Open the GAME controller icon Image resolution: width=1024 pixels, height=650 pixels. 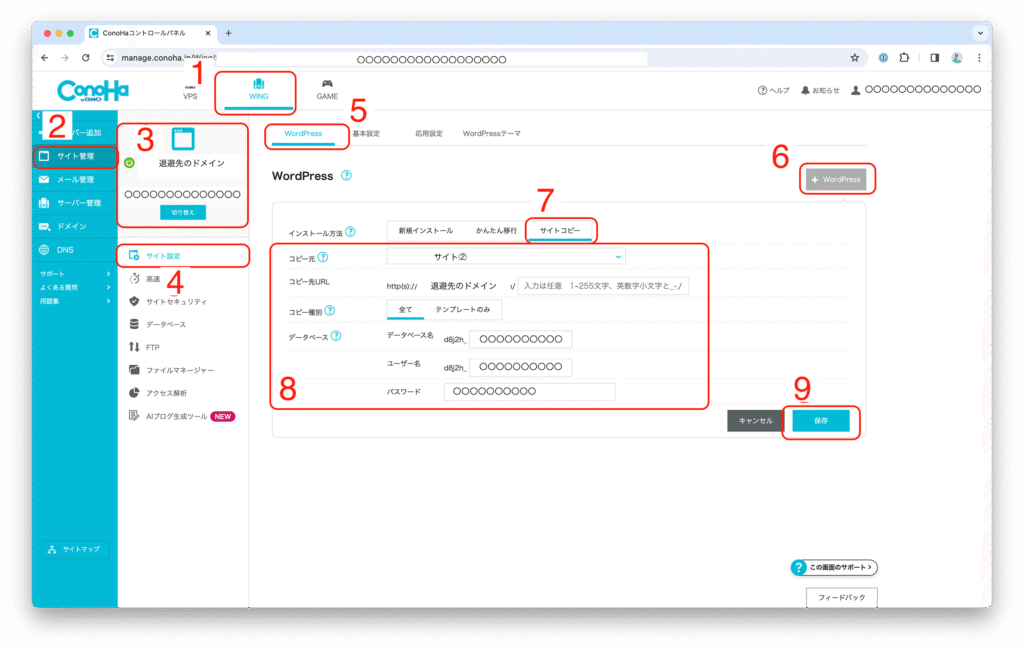(x=327, y=84)
